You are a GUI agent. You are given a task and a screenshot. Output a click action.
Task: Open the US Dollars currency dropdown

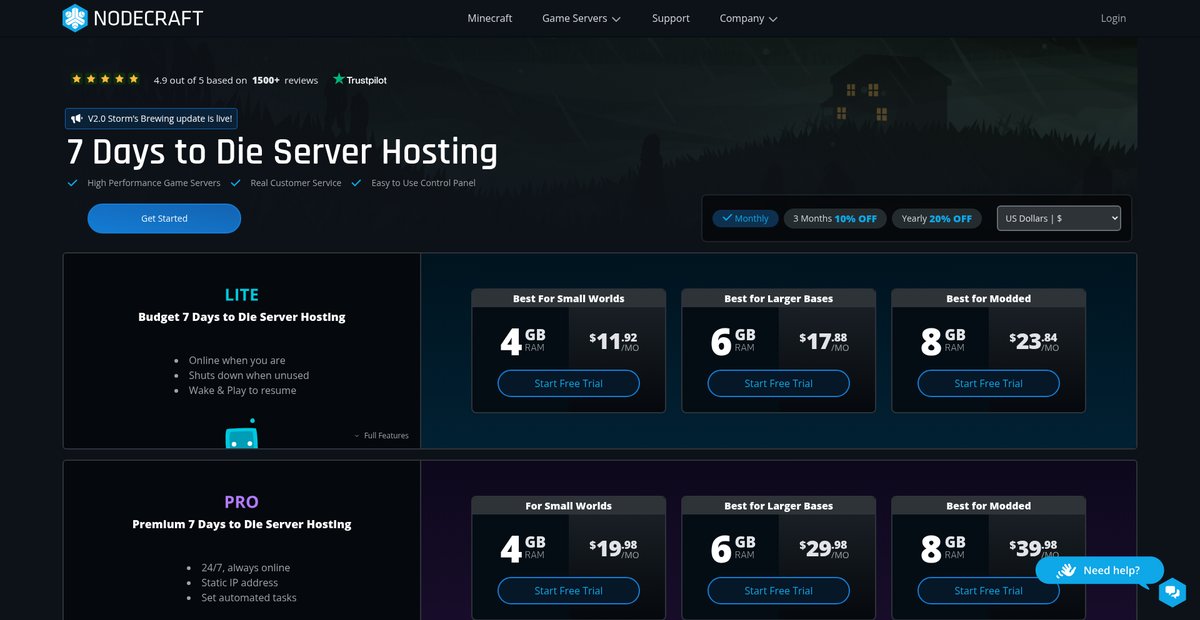(x=1059, y=218)
